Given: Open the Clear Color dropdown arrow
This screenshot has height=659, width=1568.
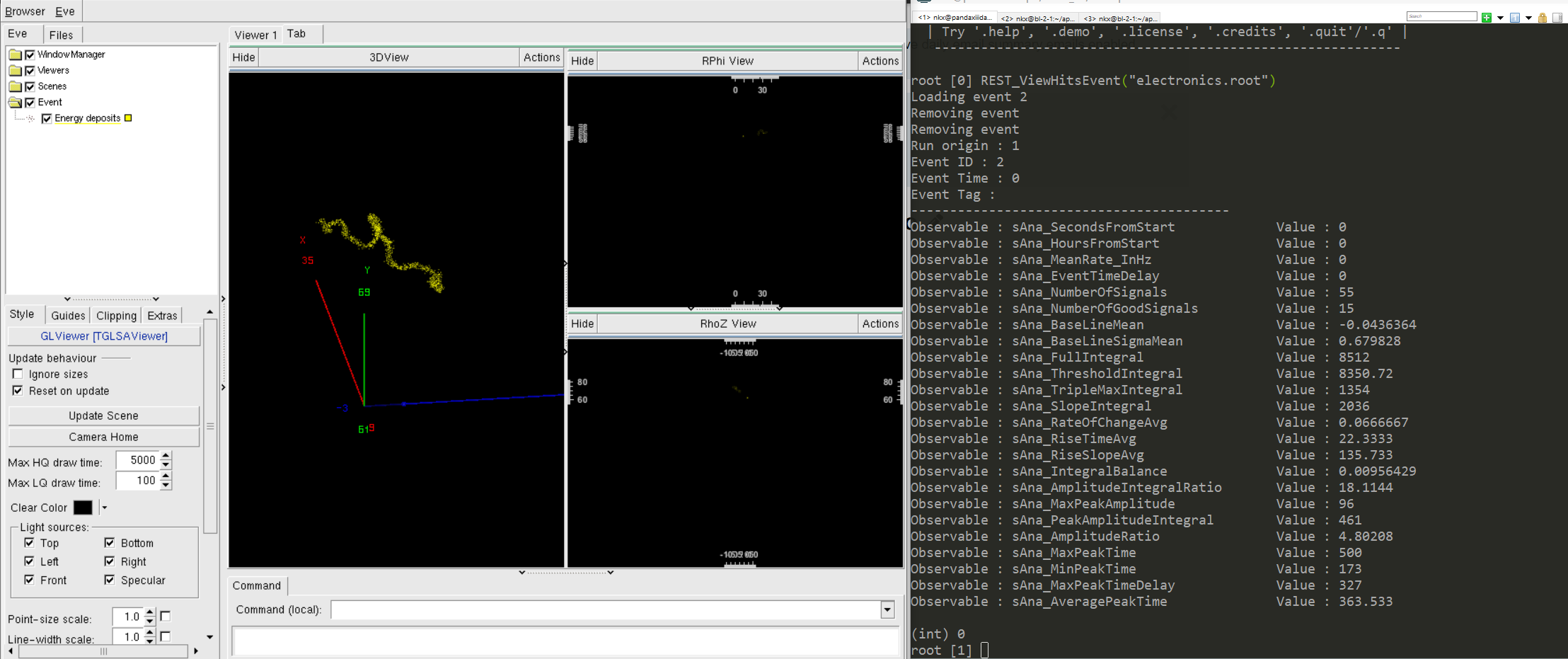Looking at the screenshot, I should click(x=104, y=508).
